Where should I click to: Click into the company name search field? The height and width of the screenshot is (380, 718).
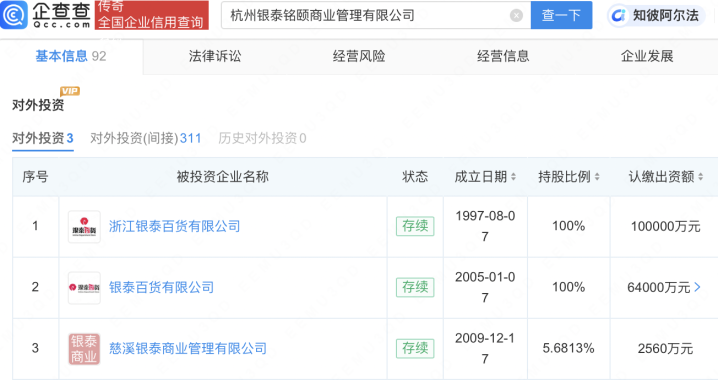coord(366,16)
